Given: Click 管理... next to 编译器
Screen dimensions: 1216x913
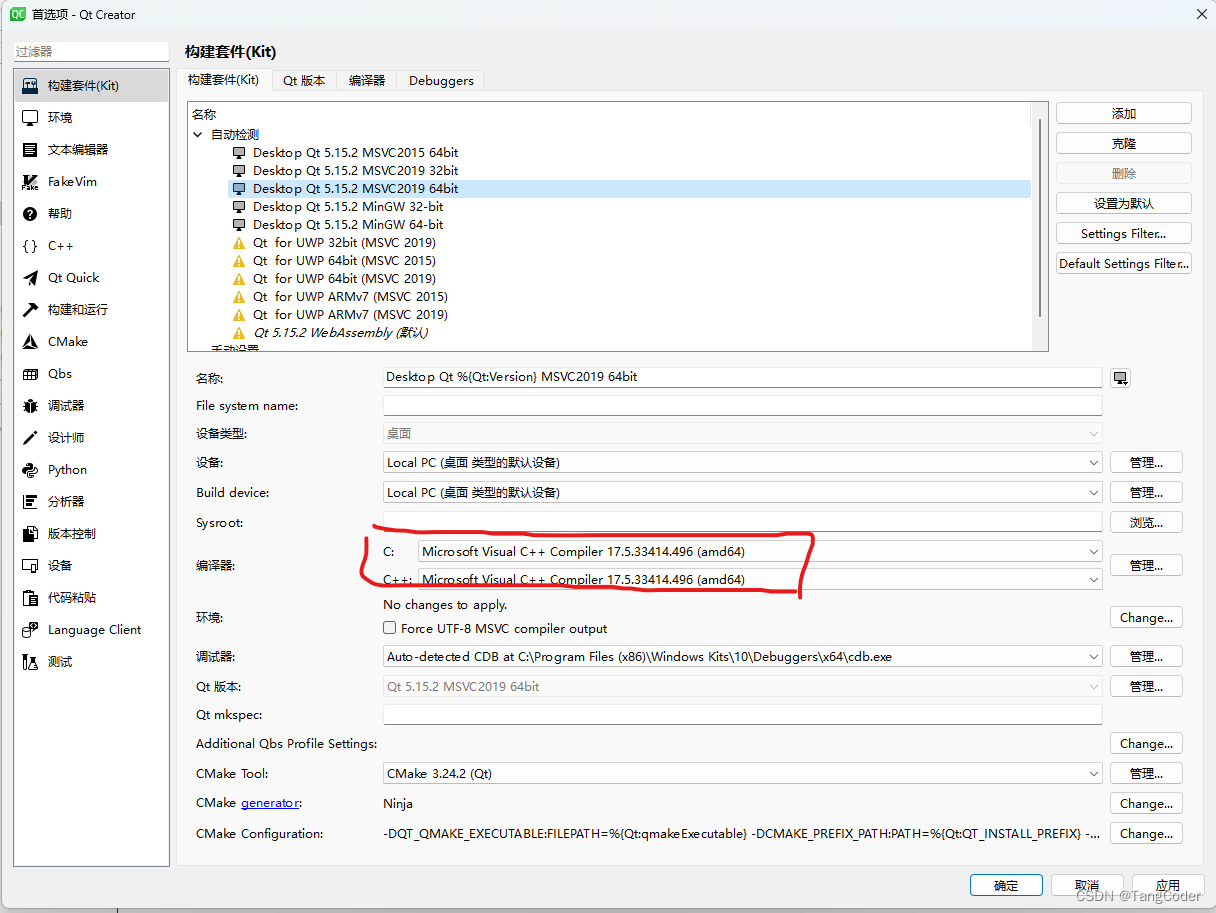Looking at the screenshot, I should (1146, 566).
